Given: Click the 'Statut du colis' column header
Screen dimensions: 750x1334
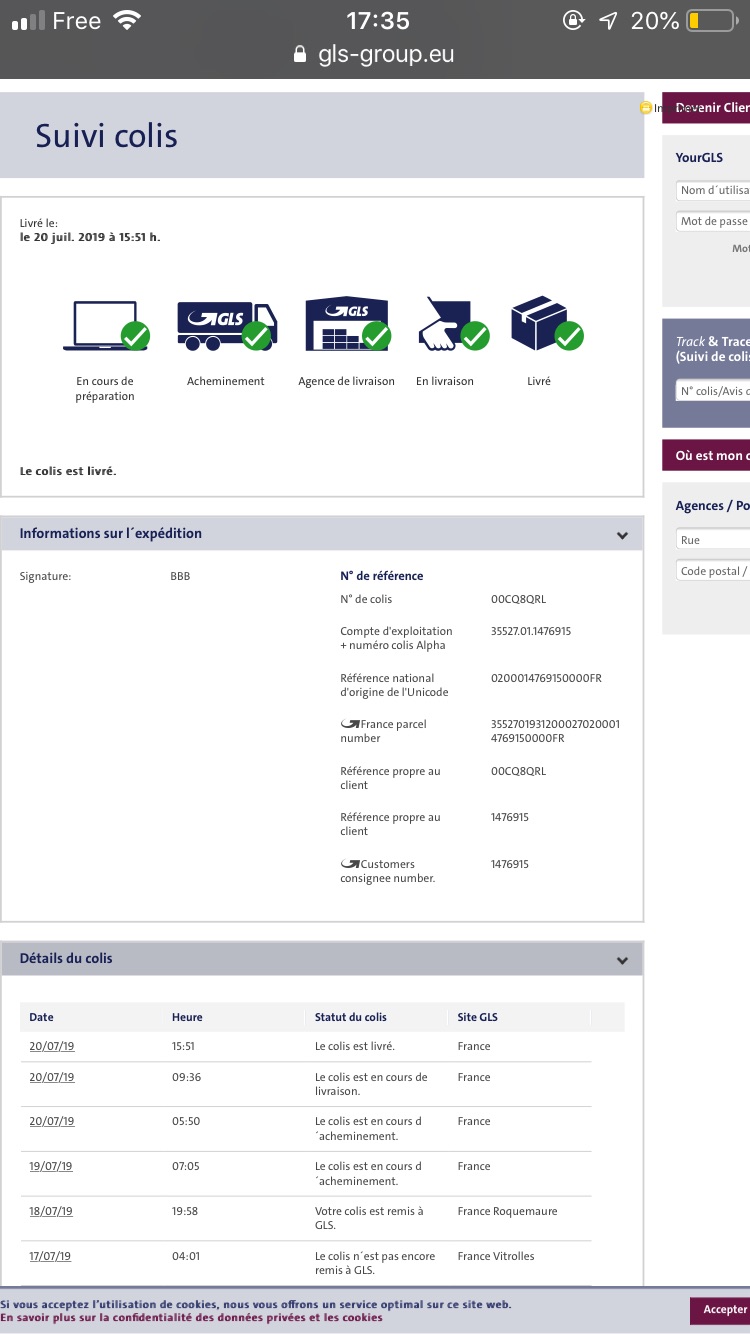Looking at the screenshot, I should point(351,1017).
